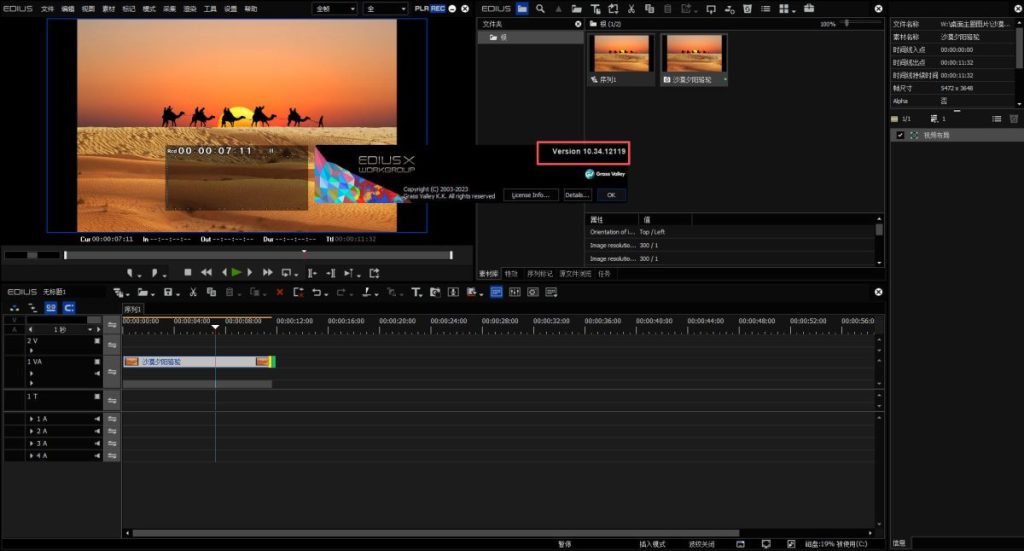1024x551 pixels.
Task: Select the 序列1 timeline tab
Action: pyautogui.click(x=133, y=309)
